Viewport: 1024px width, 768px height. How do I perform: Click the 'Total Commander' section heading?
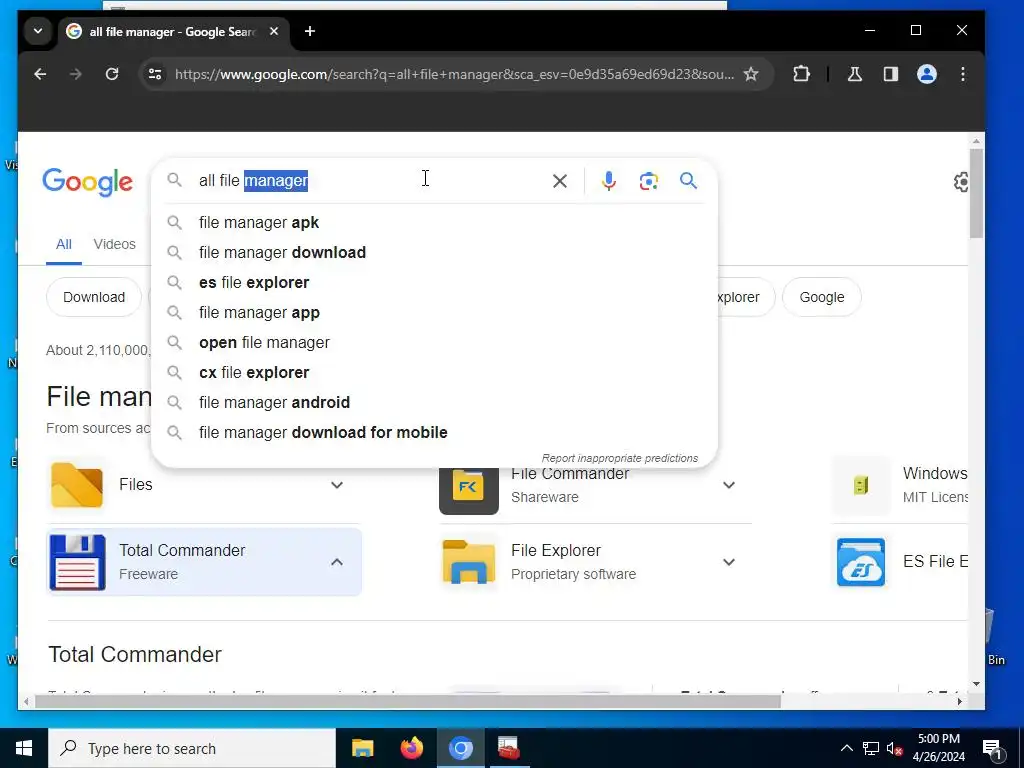(x=135, y=654)
